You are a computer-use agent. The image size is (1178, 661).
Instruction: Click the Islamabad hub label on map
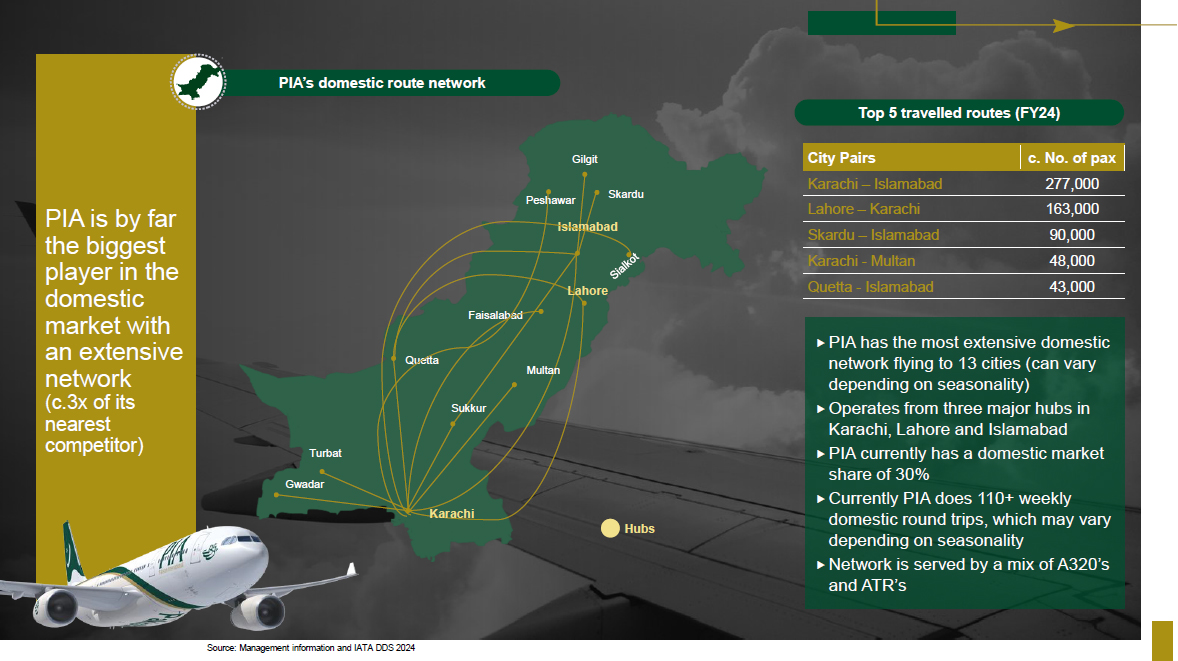tap(587, 226)
